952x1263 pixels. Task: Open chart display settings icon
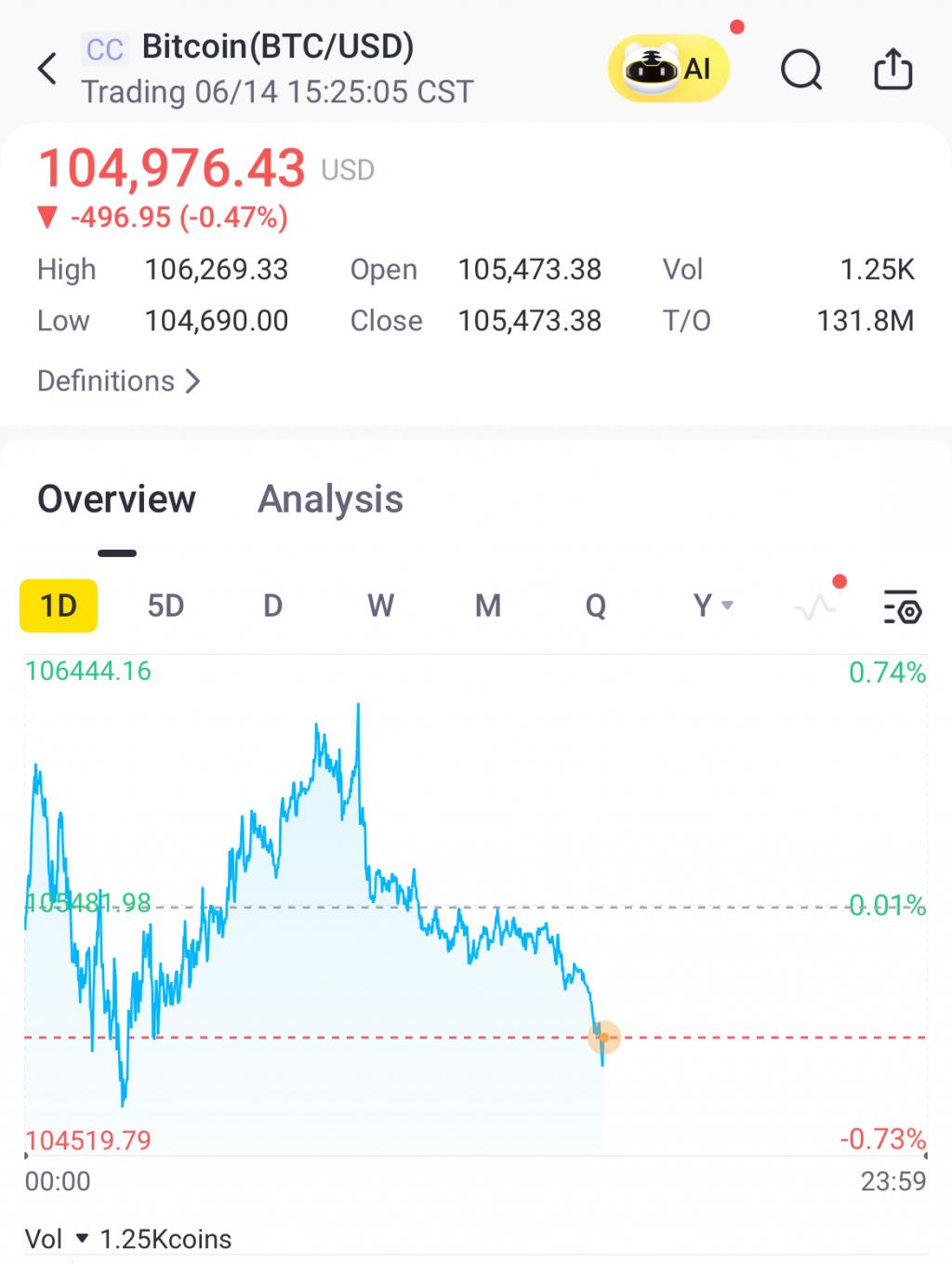(x=902, y=606)
